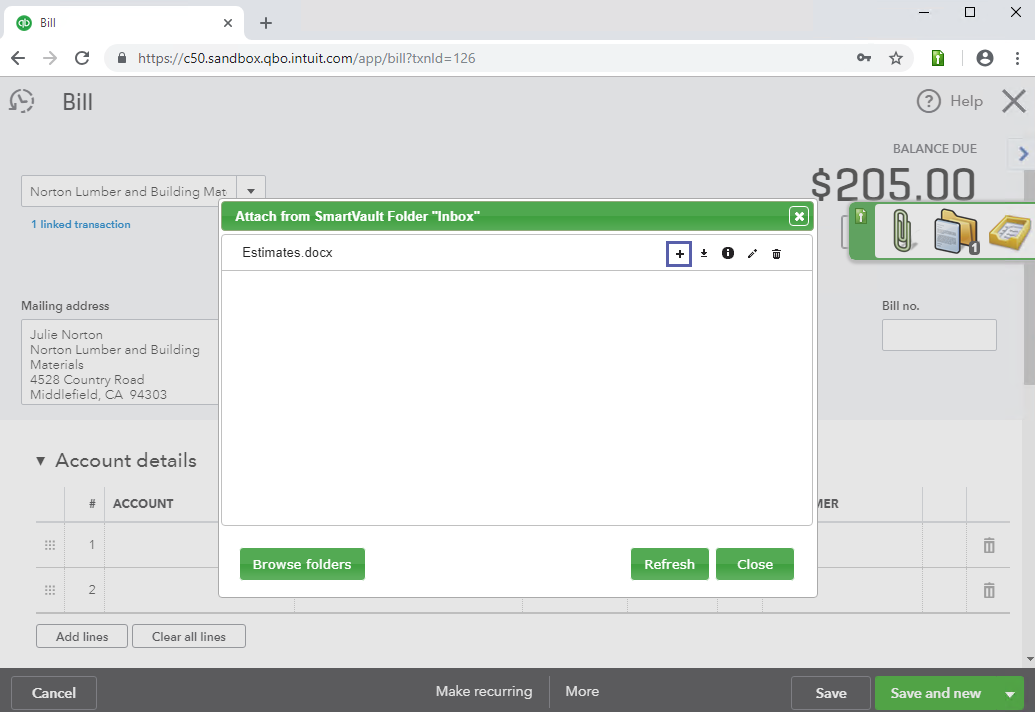The height and width of the screenshot is (712, 1035).
Task: Delete line 1 using its trash icon
Action: click(989, 545)
